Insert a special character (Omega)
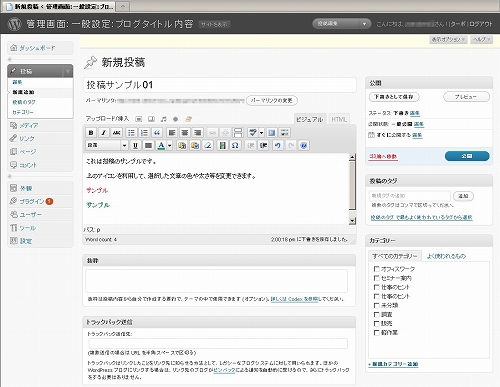Screen dimensions: 500x387 point(235,145)
